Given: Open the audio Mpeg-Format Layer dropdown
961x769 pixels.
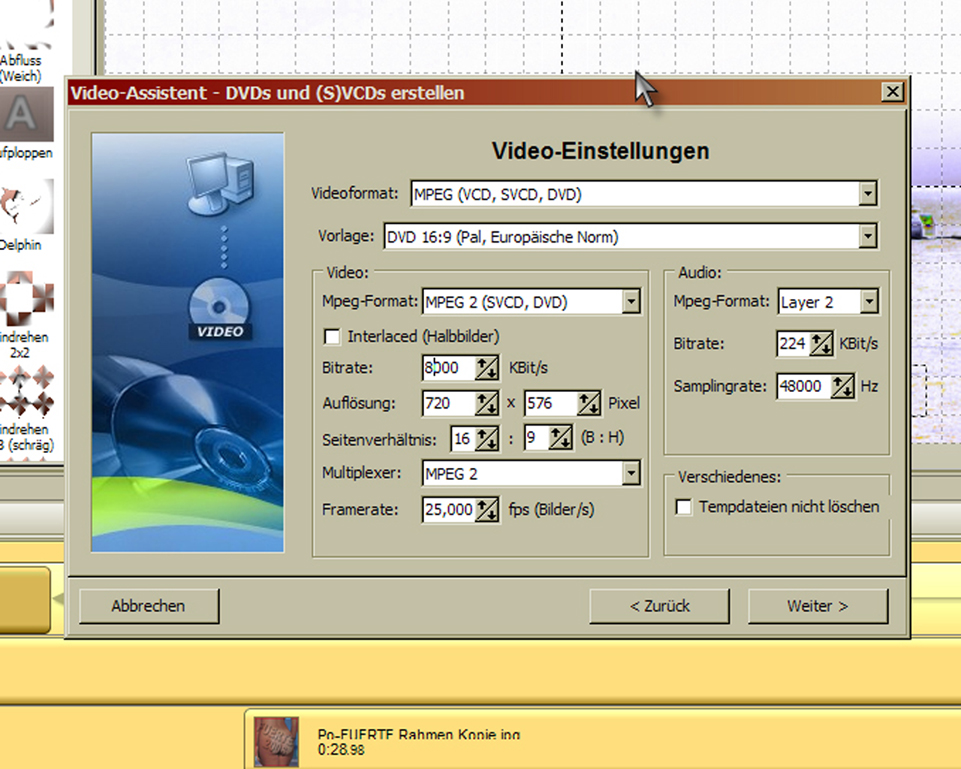Looking at the screenshot, I should 868,301.
